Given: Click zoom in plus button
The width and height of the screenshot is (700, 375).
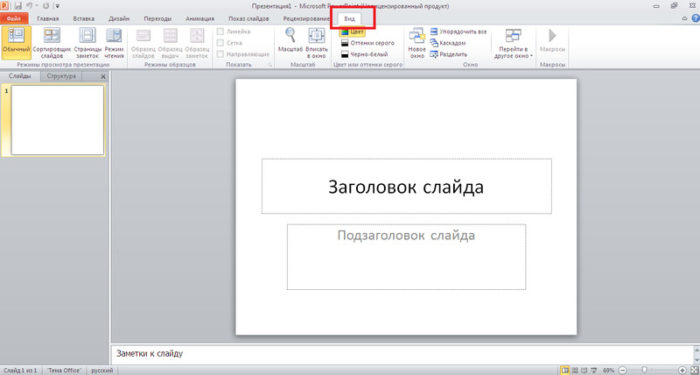Looking at the screenshot, I should pyautogui.click(x=683, y=371).
